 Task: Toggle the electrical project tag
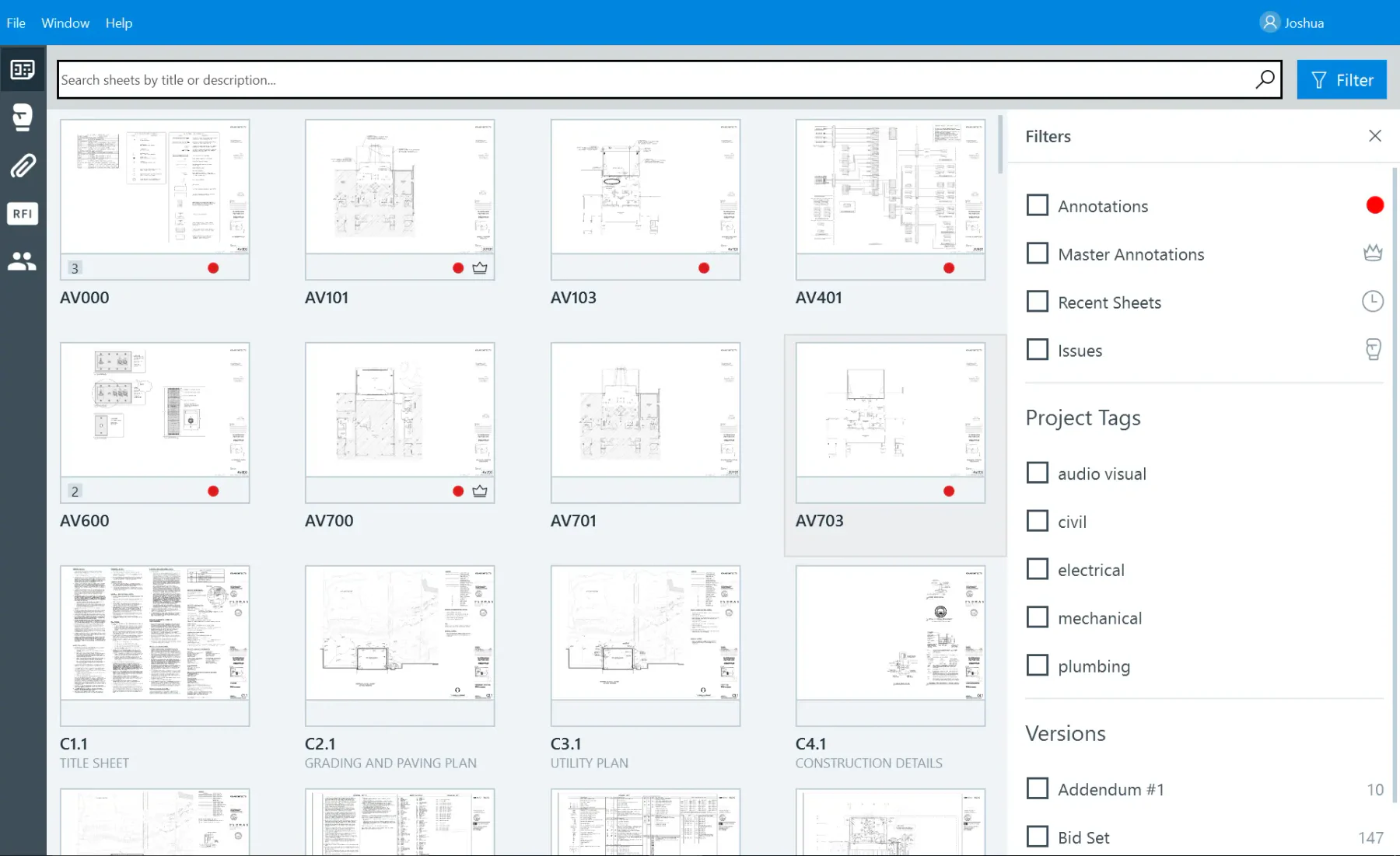pyautogui.click(x=1038, y=569)
